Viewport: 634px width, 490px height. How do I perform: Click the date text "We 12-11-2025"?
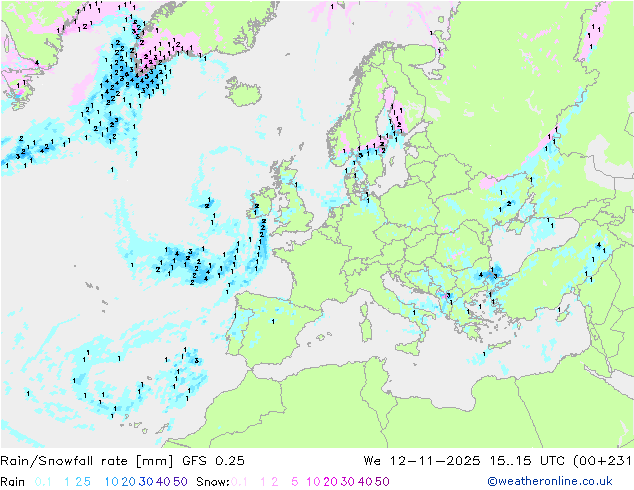pyautogui.click(x=422, y=461)
